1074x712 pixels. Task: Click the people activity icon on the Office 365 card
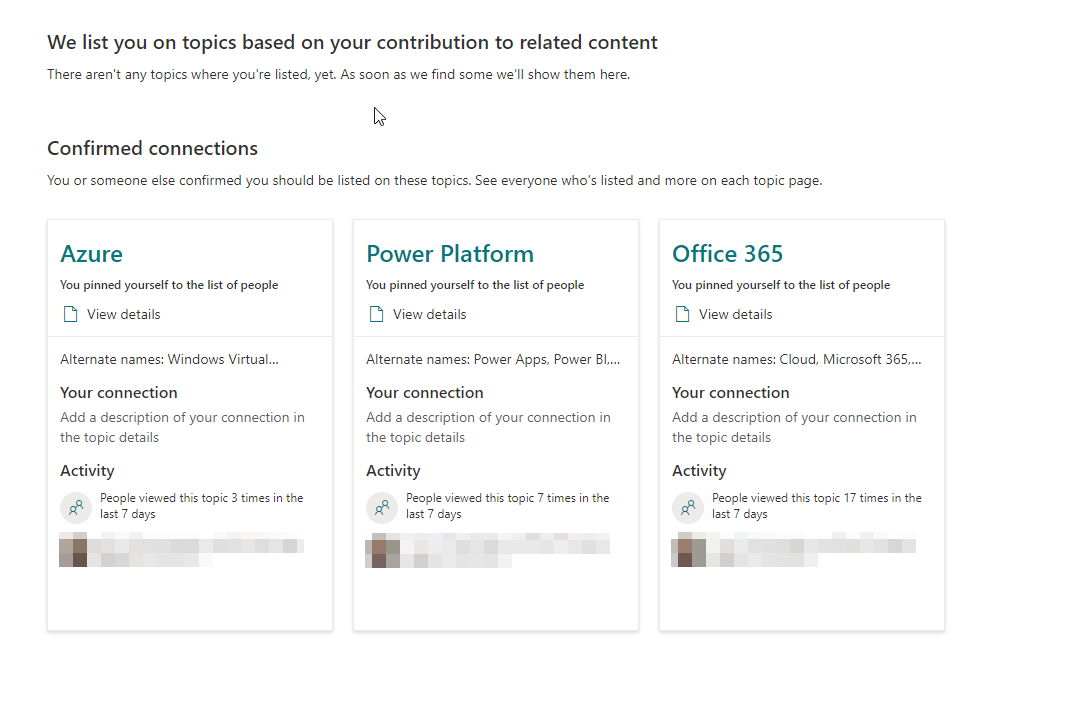point(687,507)
